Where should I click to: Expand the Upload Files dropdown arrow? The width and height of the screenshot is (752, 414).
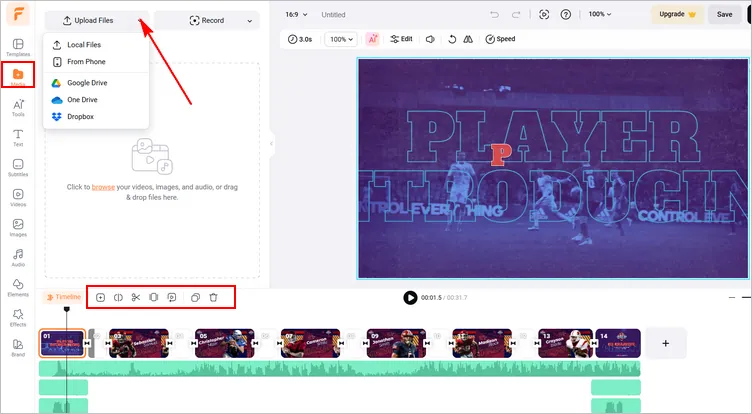coord(140,21)
